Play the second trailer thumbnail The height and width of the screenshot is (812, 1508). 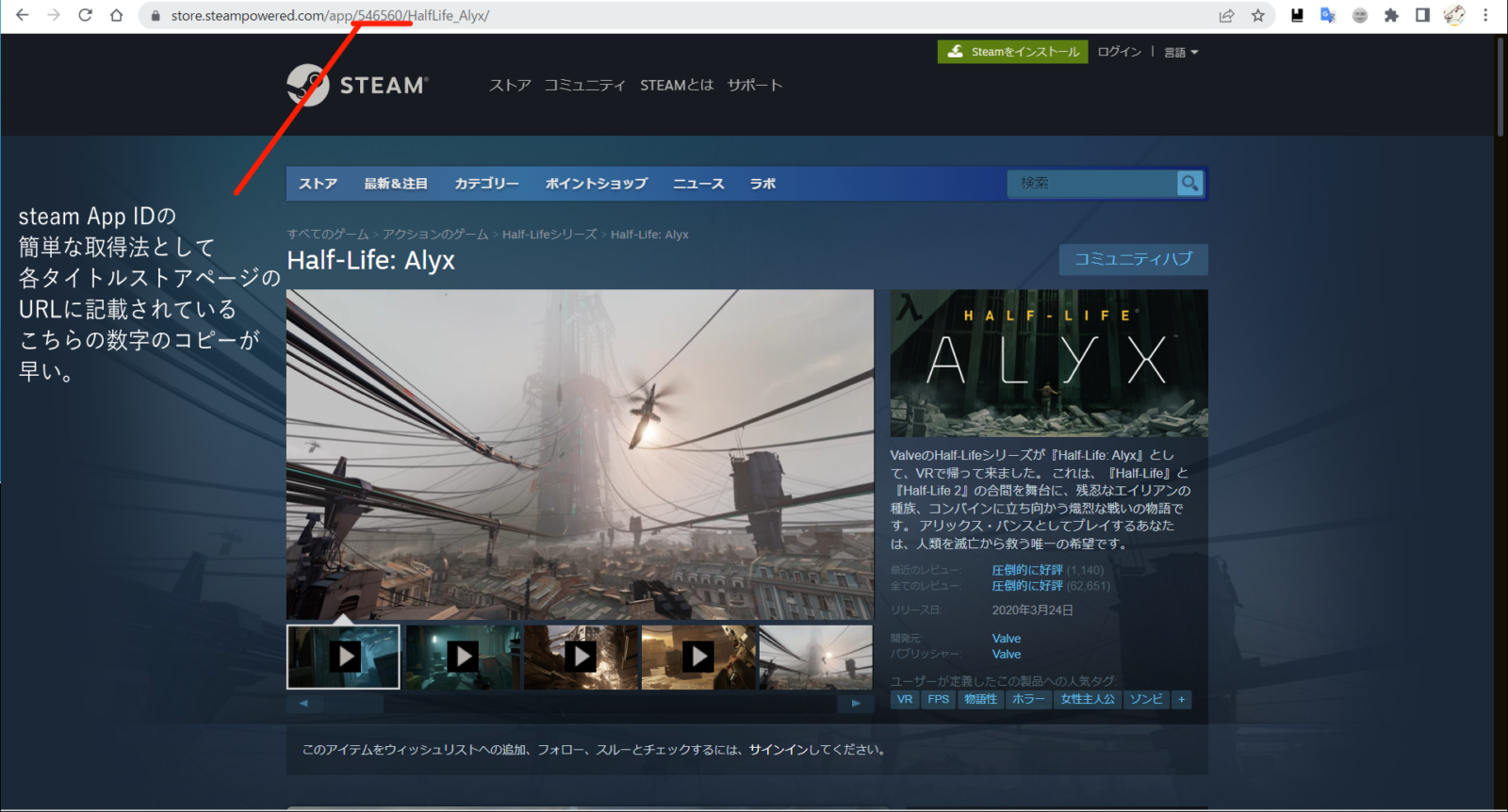point(462,657)
